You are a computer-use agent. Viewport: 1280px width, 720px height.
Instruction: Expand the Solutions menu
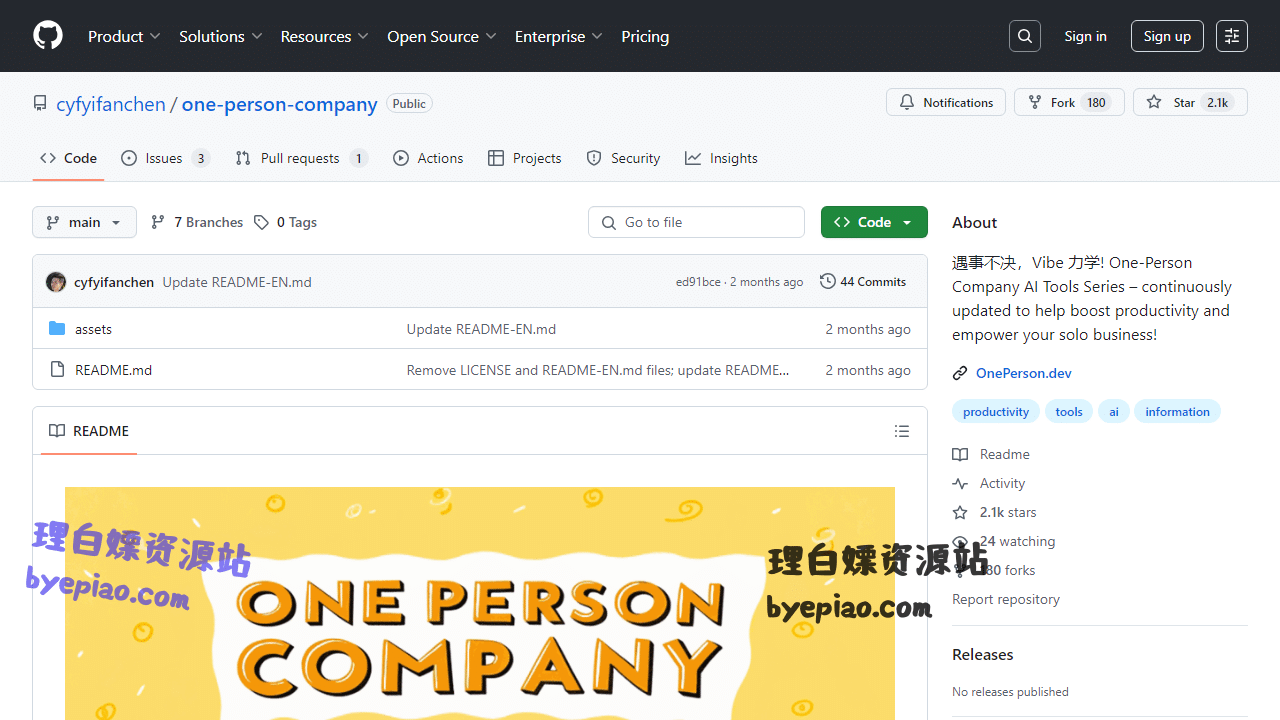click(x=221, y=36)
